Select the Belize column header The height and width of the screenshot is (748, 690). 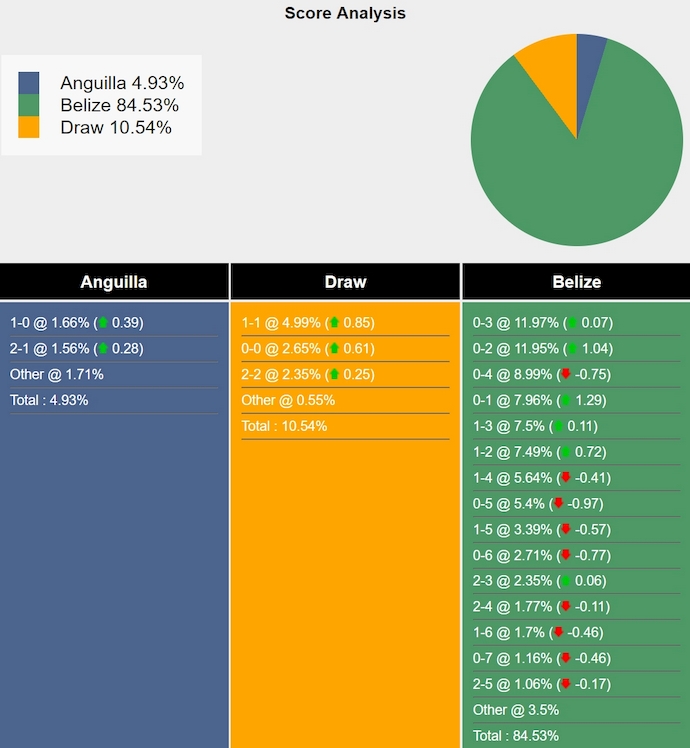(577, 282)
